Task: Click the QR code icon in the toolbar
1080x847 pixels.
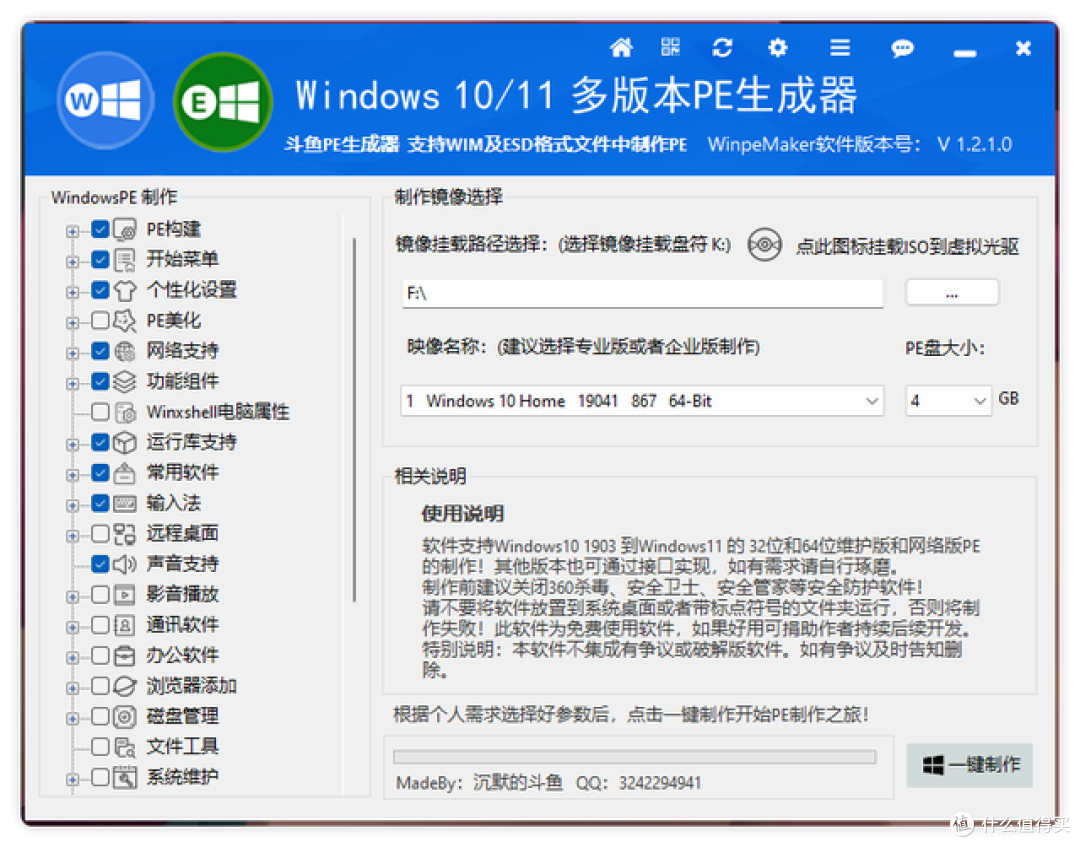Action: [x=670, y=47]
